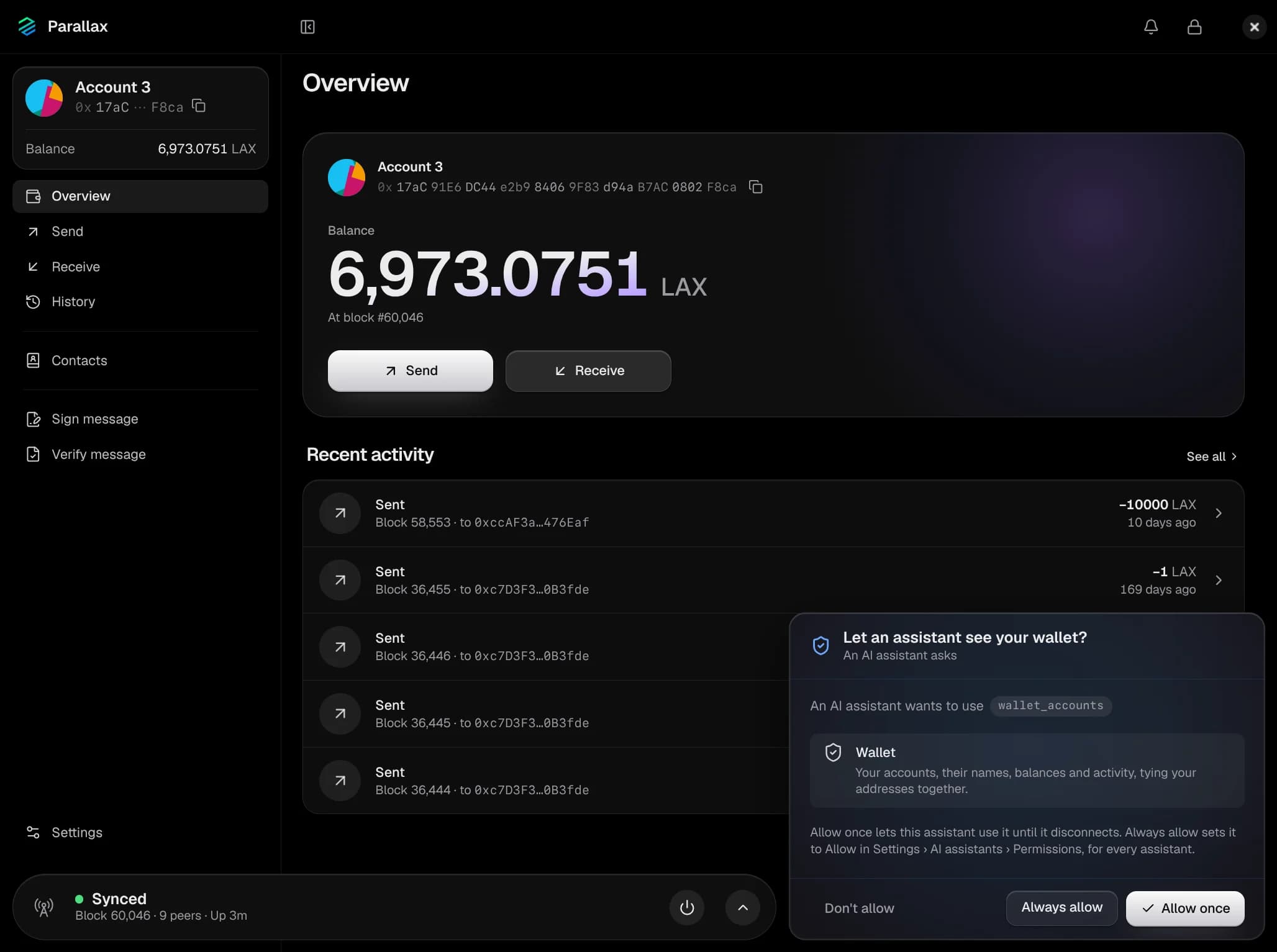Click '10 days ago' timestamp
Viewport: 1277px width, 952px height.
(x=1161, y=523)
